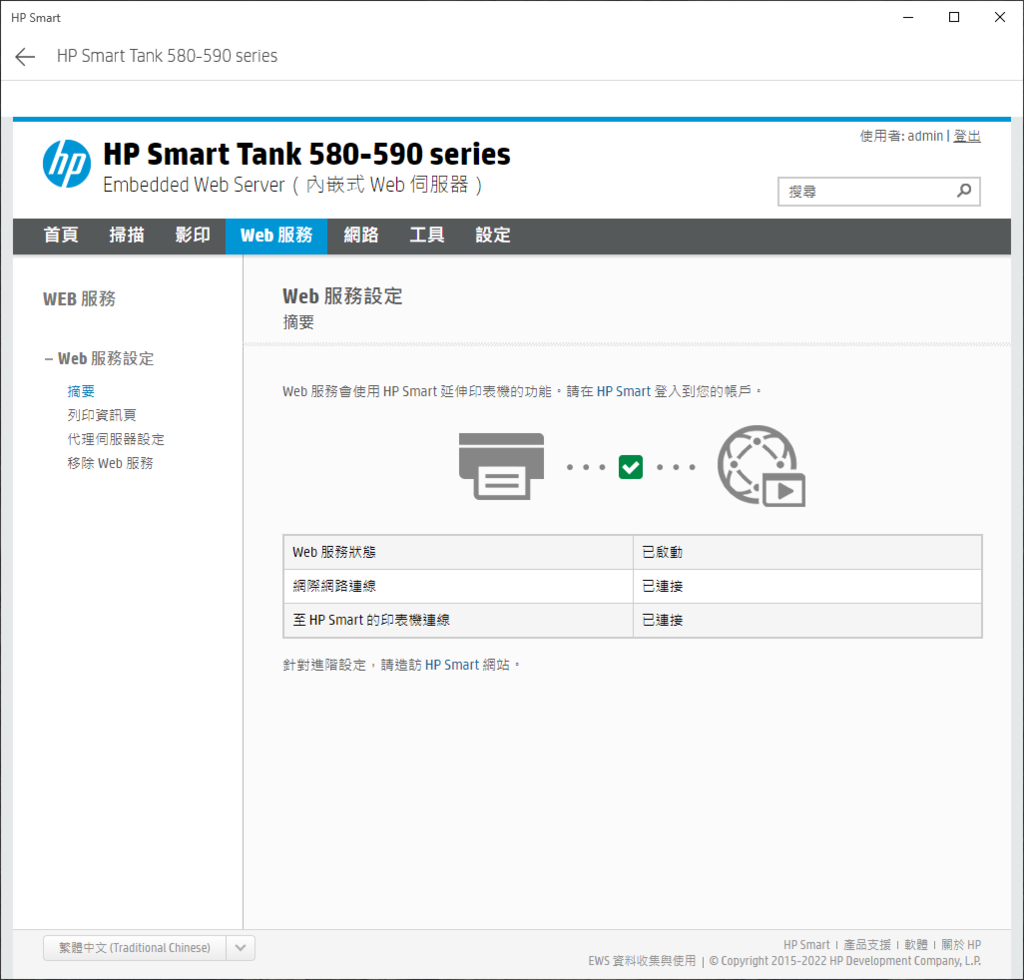Screen dimensions: 1024x980
Task: Open the 影印 tab
Action: 193,235
